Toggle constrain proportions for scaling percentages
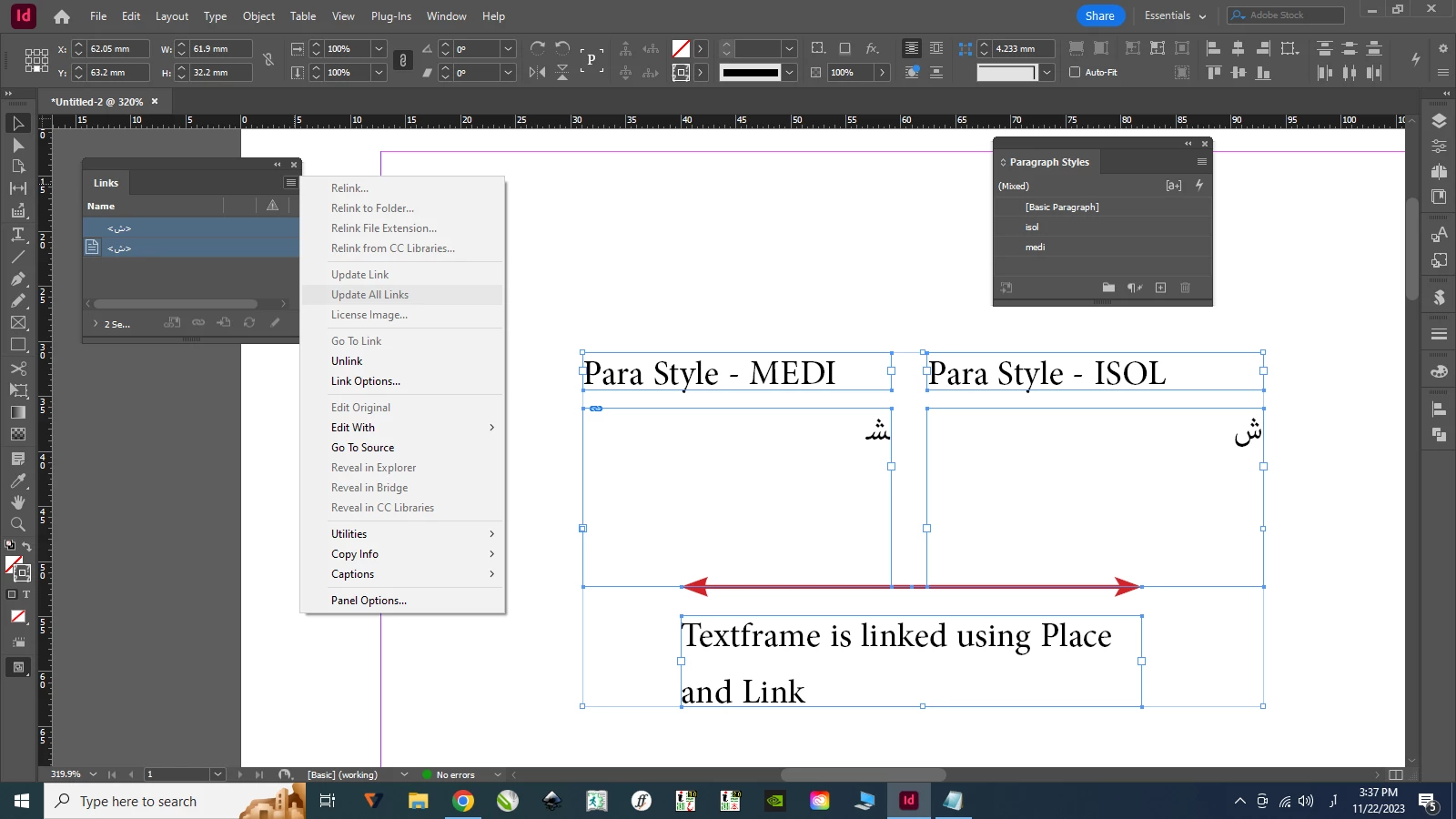1456x819 pixels. (403, 60)
